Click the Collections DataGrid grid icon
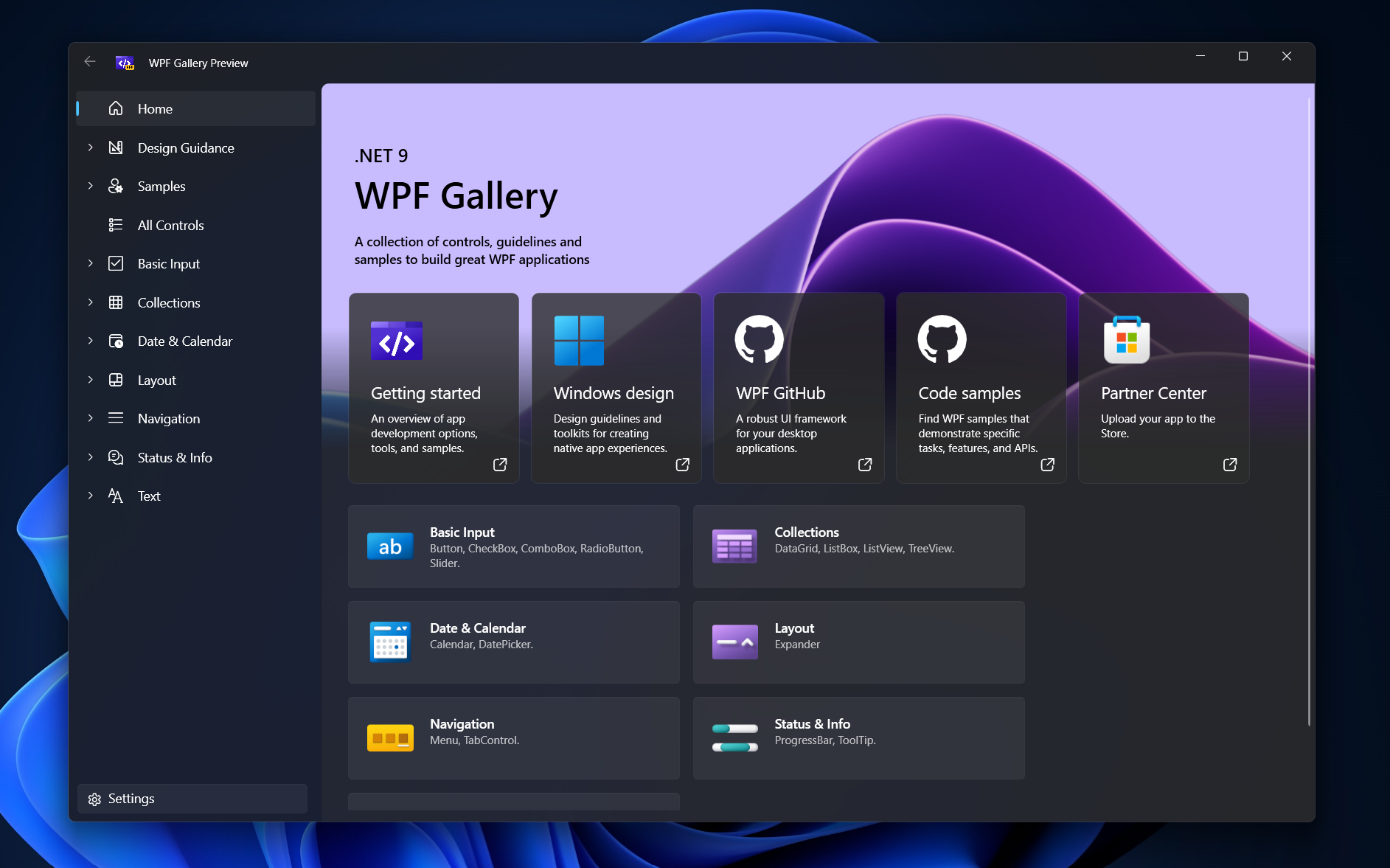This screenshot has height=868, width=1390. 734,546
